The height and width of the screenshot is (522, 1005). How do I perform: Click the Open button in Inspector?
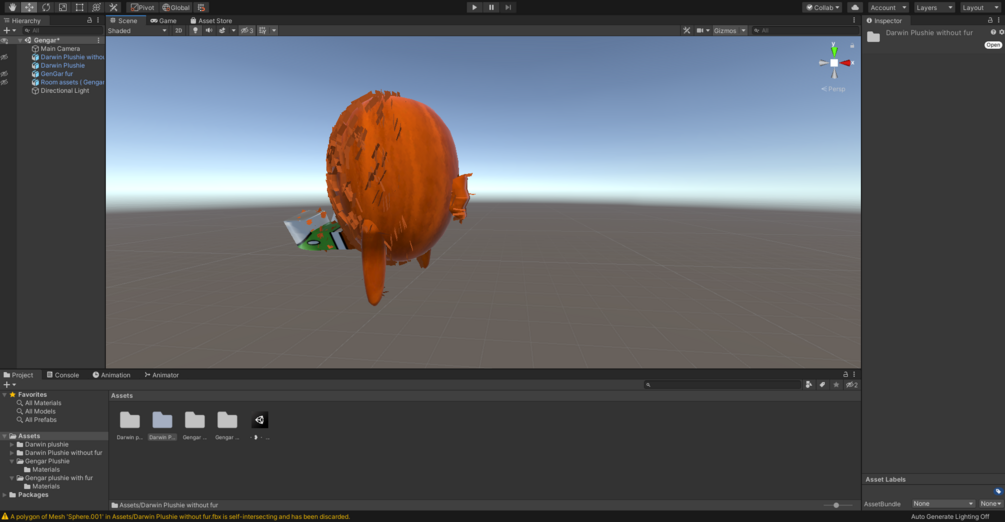coord(993,45)
